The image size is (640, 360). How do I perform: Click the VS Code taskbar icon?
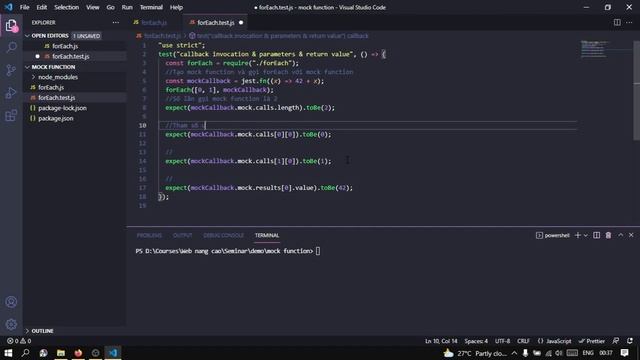click(113, 353)
